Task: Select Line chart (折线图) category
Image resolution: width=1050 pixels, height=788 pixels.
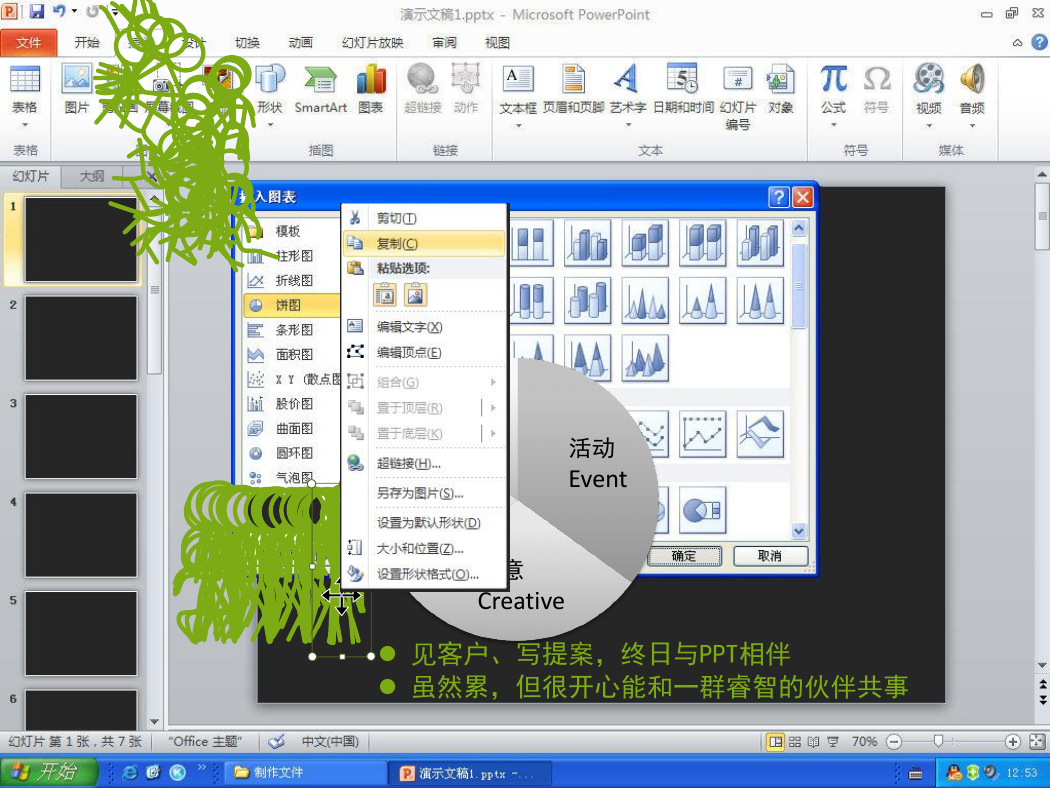Action: pos(293,281)
